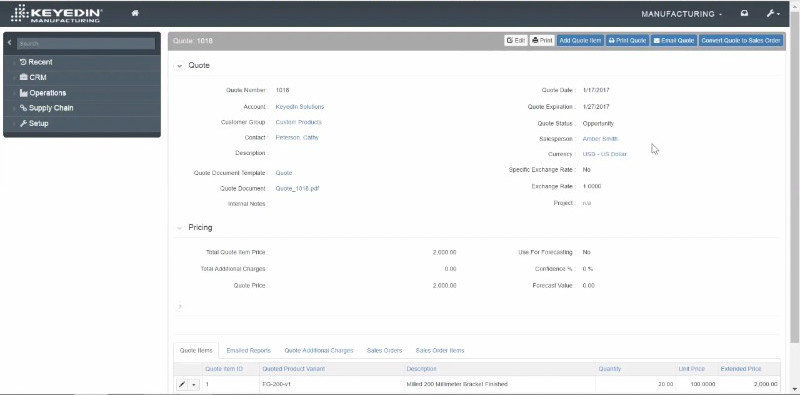Collapse the Pricing section chevron
The width and height of the screenshot is (800, 395).
tap(179, 228)
